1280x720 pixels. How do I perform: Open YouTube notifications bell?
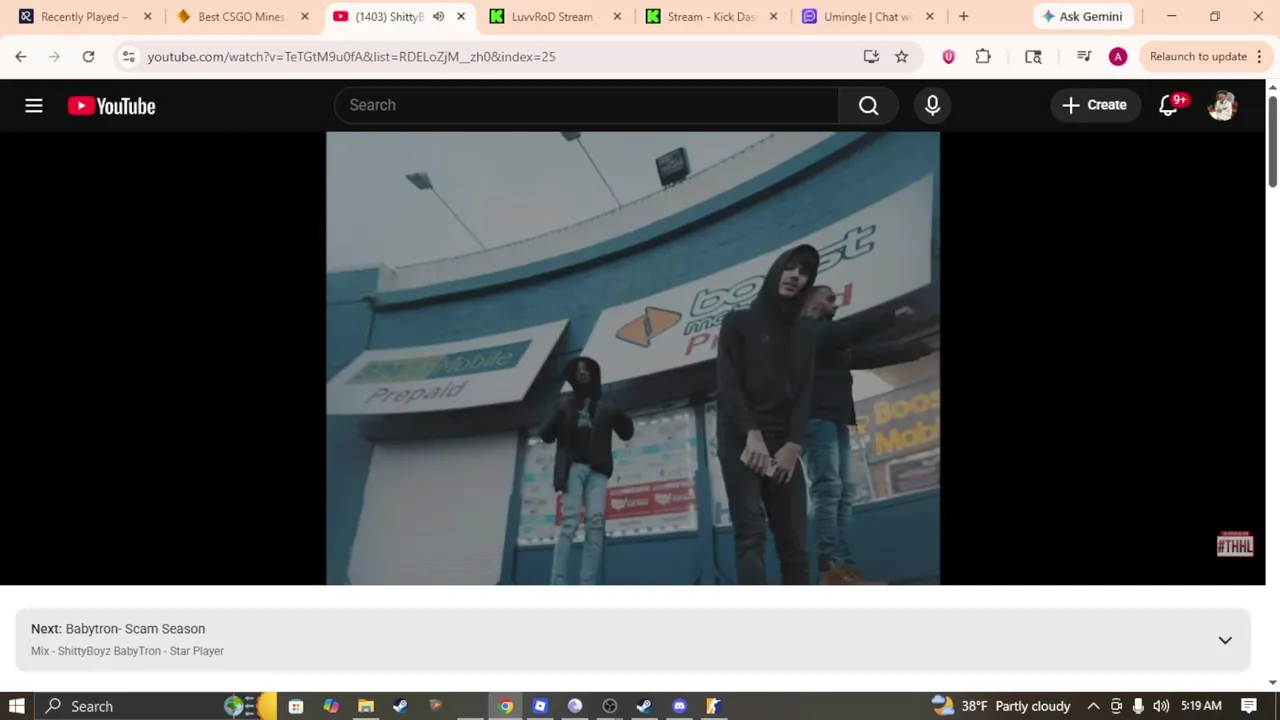(x=1168, y=105)
